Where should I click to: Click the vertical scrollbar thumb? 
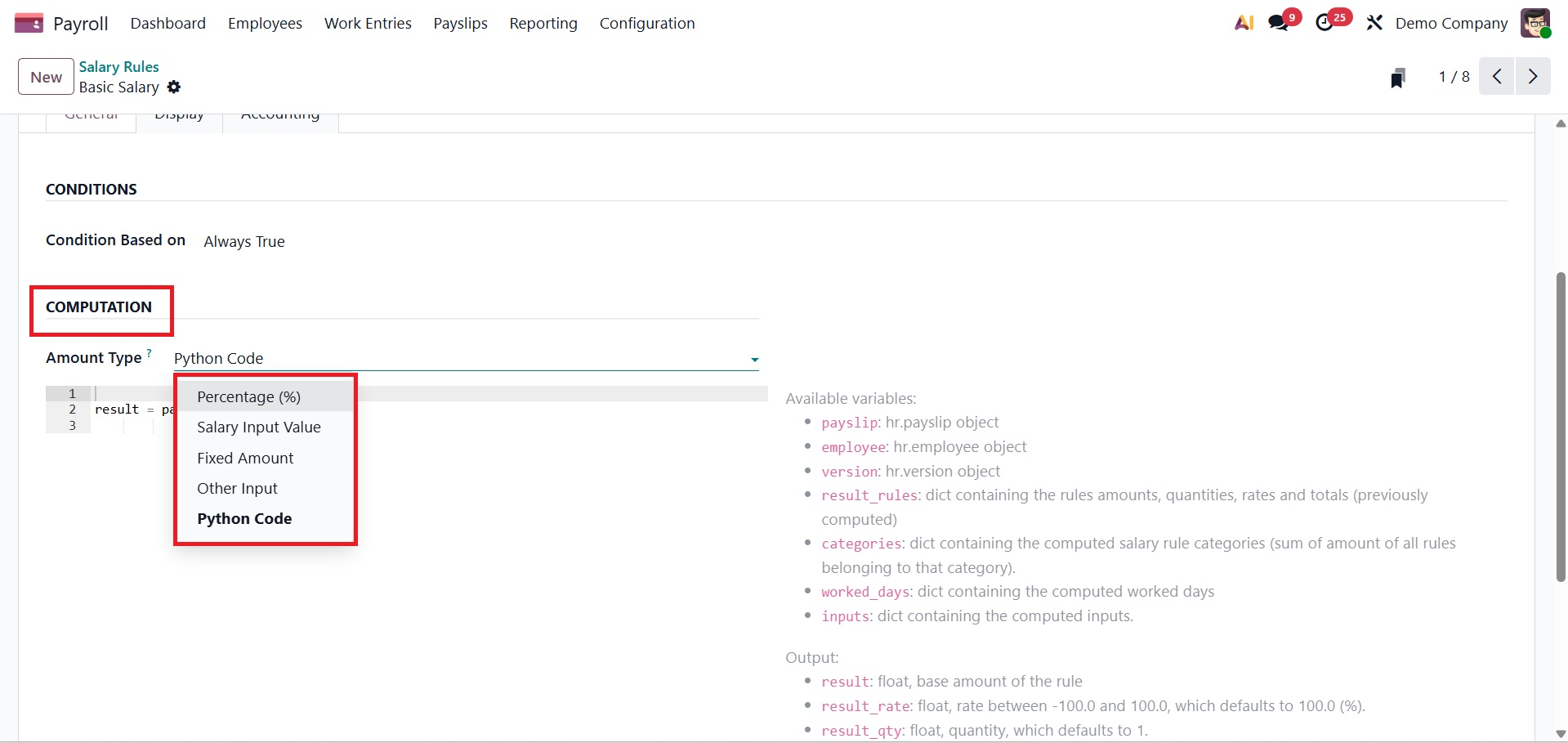pos(1561,425)
